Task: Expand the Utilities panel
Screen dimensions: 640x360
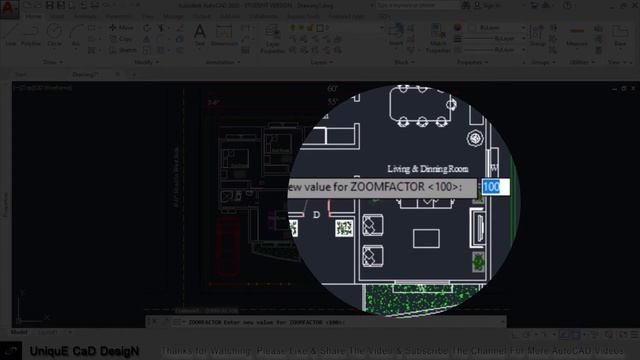Action: (x=582, y=62)
